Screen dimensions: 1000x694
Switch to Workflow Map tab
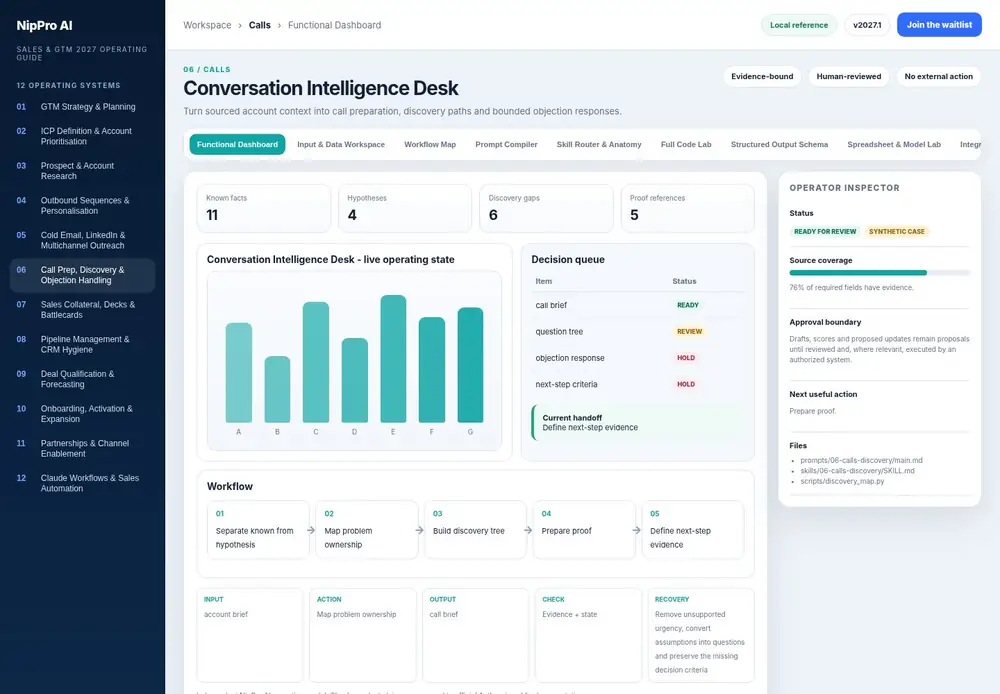430,144
